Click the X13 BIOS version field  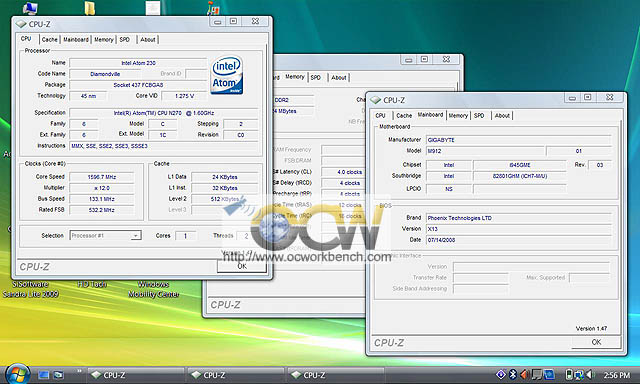coord(519,229)
